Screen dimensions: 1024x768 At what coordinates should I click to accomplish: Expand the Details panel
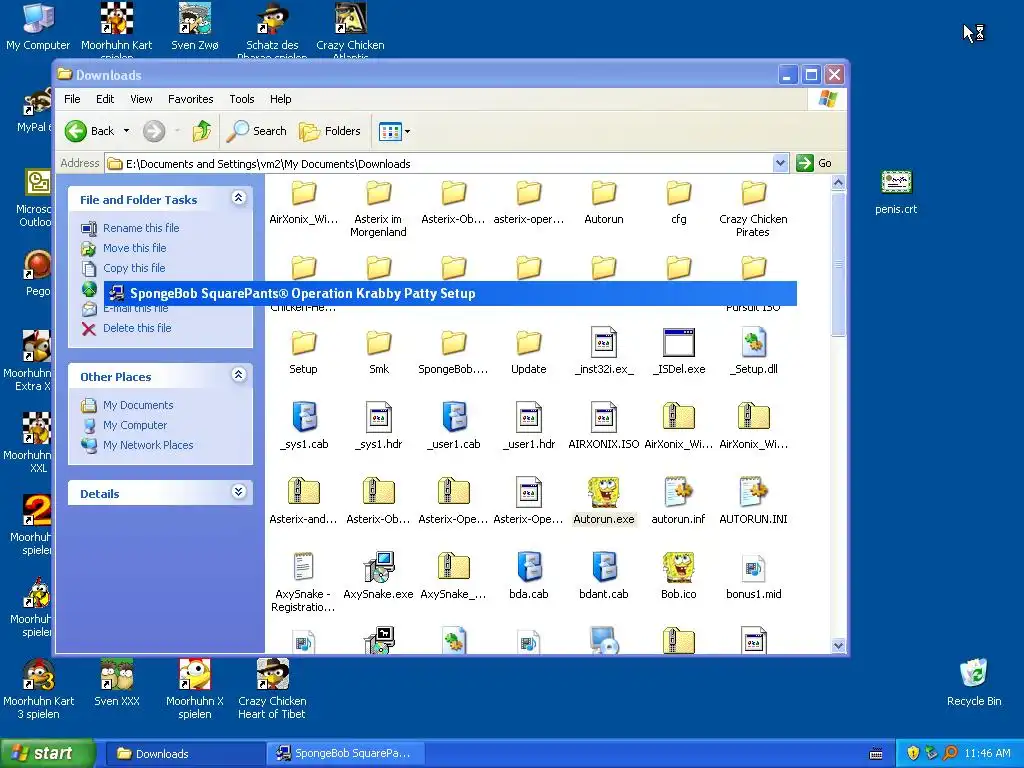(239, 492)
